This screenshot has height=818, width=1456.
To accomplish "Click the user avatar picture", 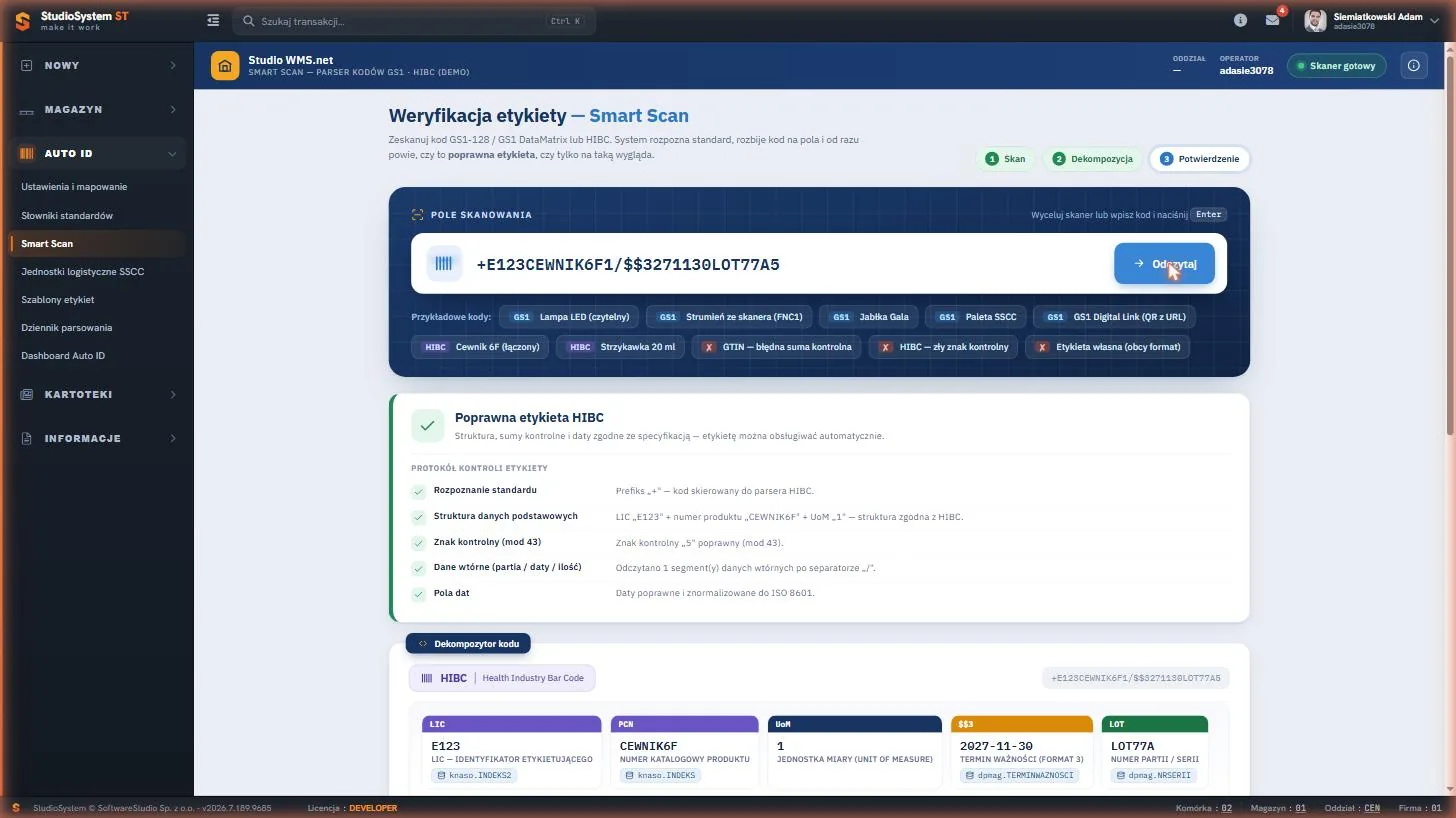I will [x=1316, y=20].
